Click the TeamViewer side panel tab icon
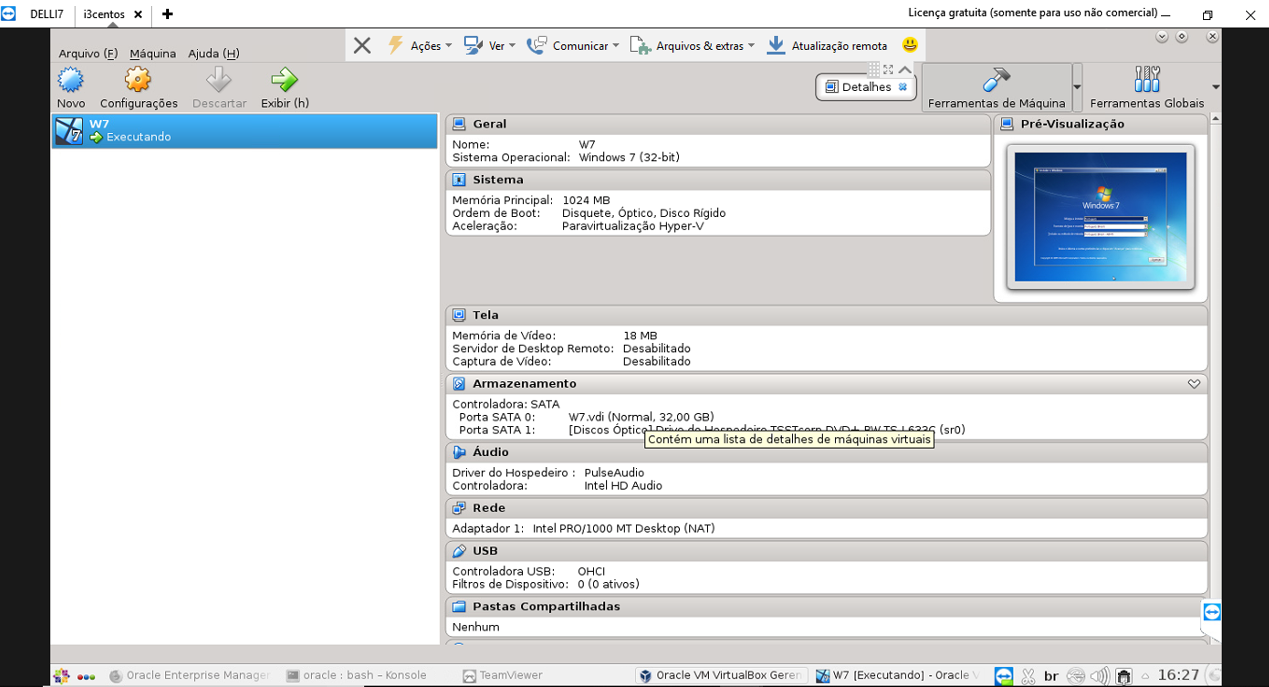This screenshot has height=687, width=1269. [1212, 611]
